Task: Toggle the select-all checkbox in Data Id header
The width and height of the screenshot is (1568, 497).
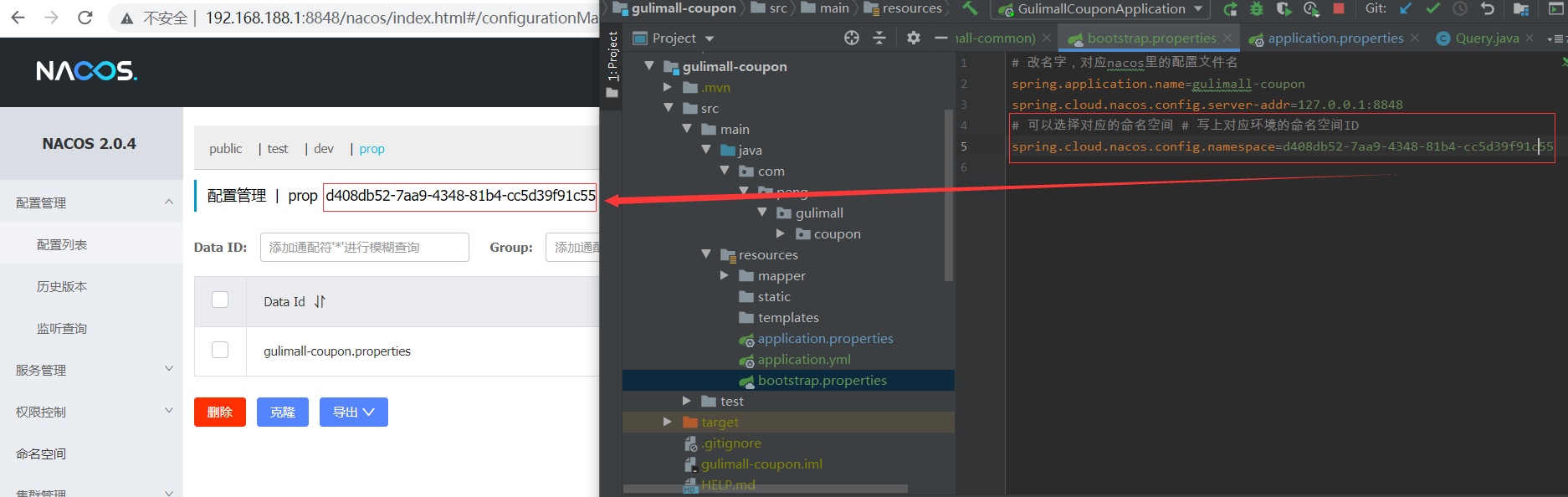Action: (x=220, y=300)
